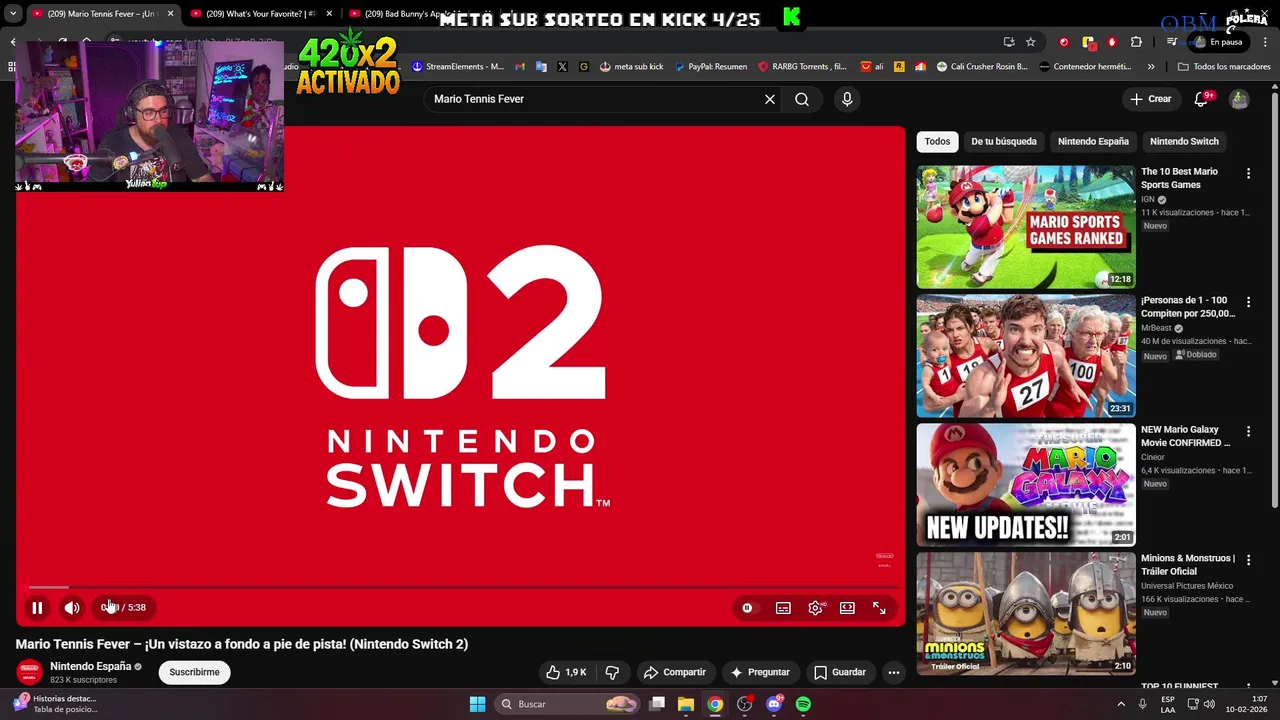Clear the YouTube search box text
Image resolution: width=1280 pixels, height=720 pixels.
770,99
